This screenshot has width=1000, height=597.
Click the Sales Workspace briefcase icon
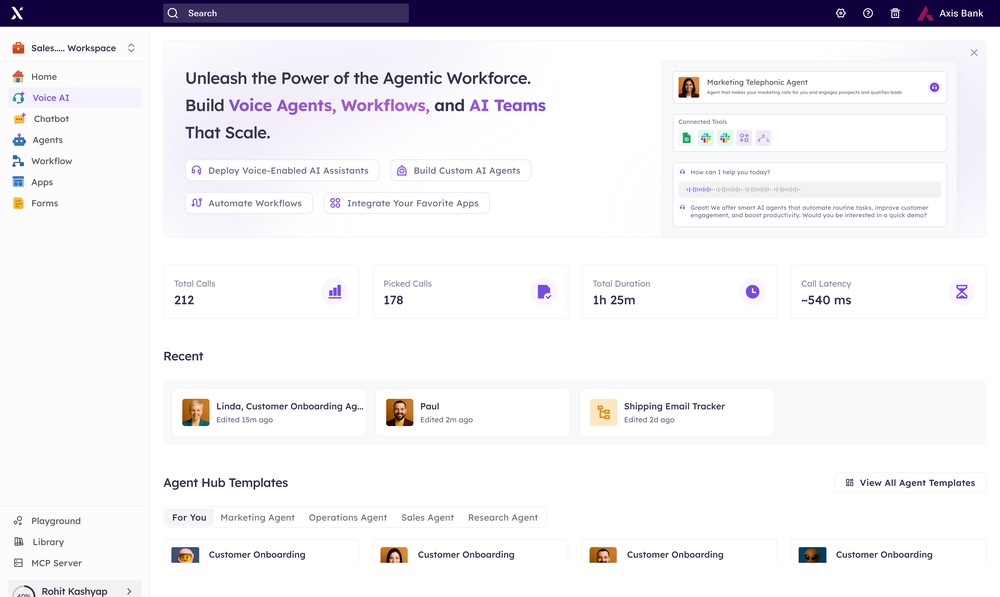tap(18, 48)
